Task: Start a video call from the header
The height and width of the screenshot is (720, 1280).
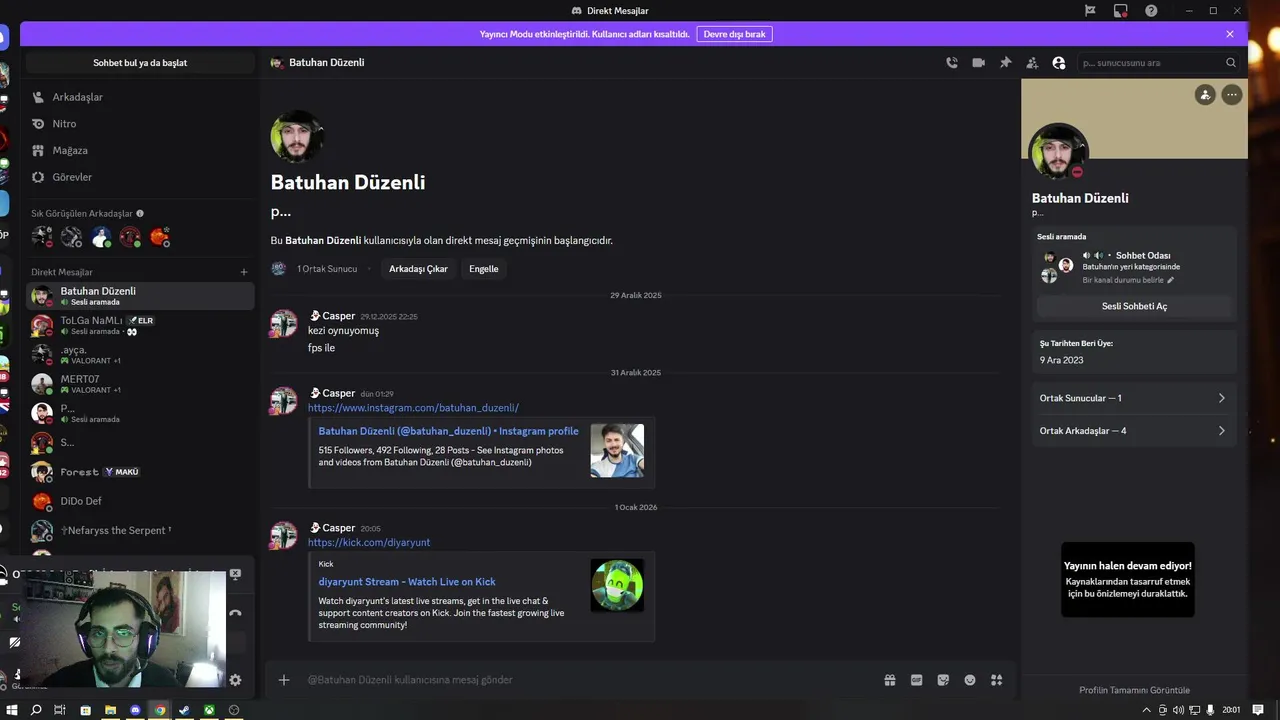Action: tap(978, 62)
